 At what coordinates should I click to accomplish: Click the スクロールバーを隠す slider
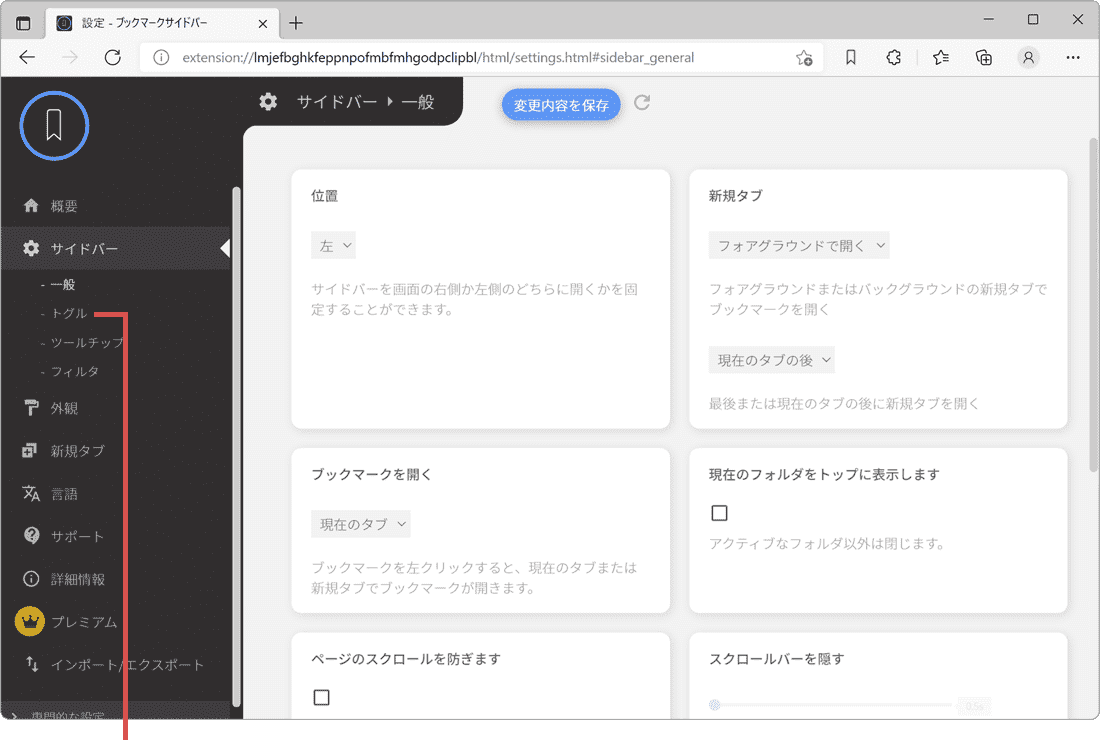833,705
